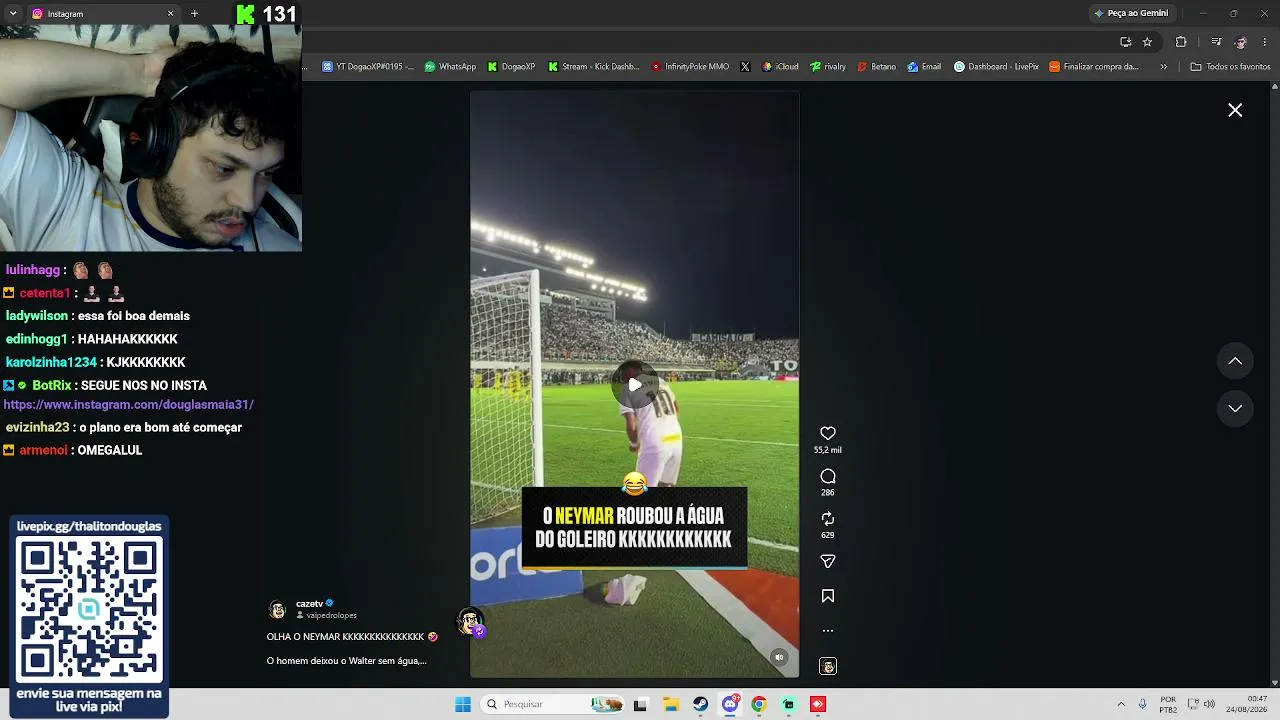Open the network and volume quick settings

[x=1200, y=704]
